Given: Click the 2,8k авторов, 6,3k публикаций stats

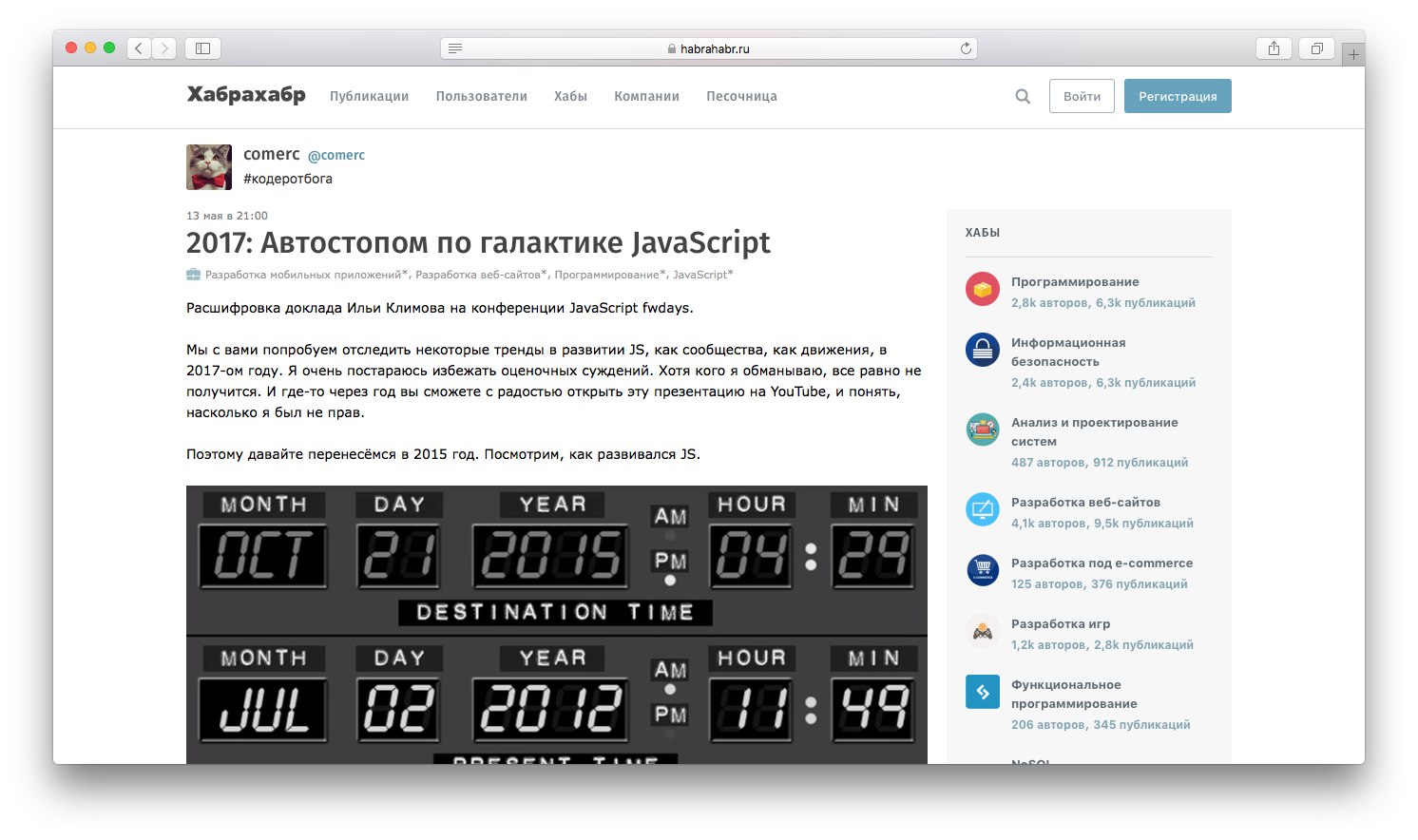Looking at the screenshot, I should 1103,303.
